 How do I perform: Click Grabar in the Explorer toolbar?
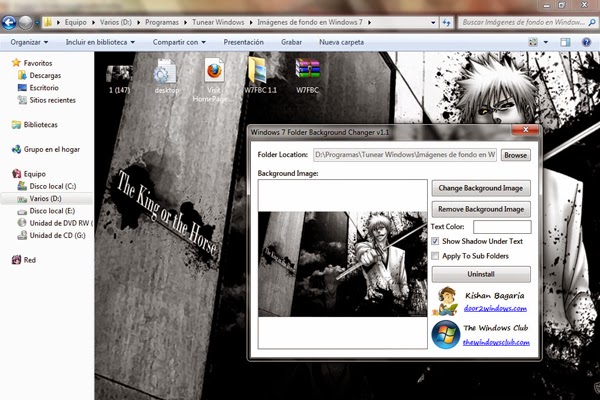pyautogui.click(x=291, y=42)
